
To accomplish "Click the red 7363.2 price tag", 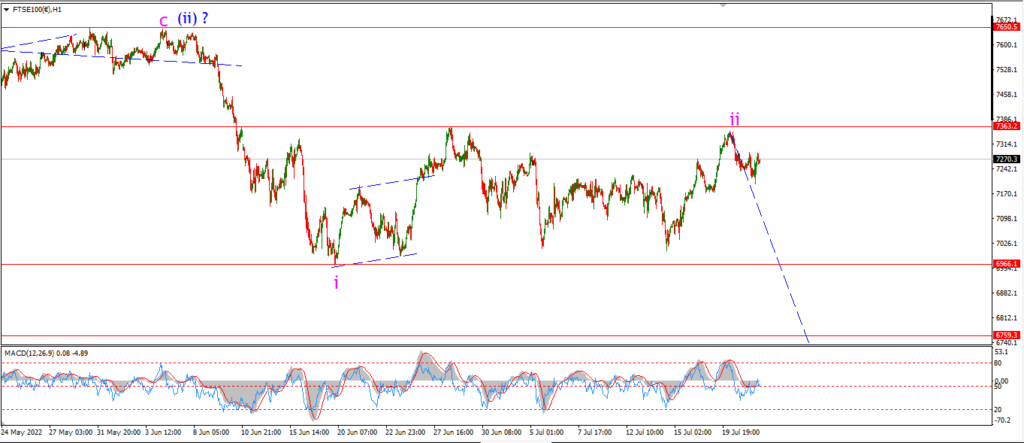I will (1003, 126).
